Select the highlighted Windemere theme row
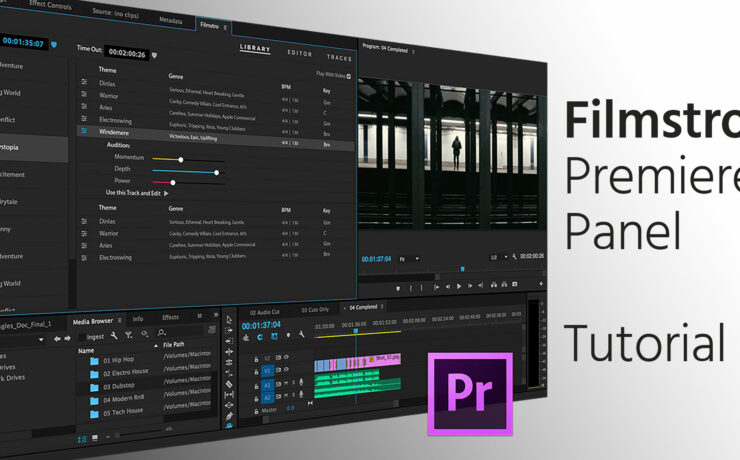The height and width of the screenshot is (460, 740). (x=215, y=138)
